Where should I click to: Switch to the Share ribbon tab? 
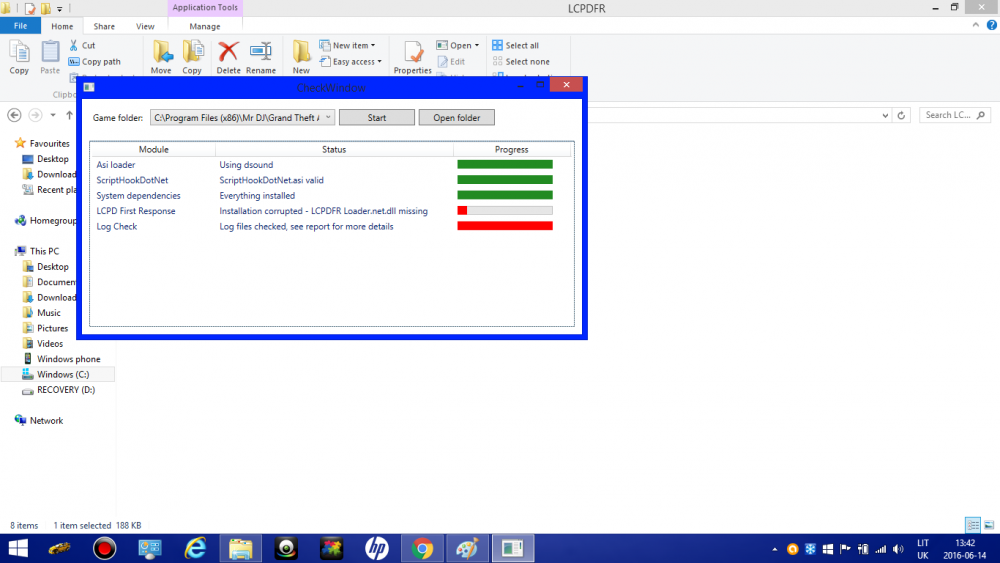[x=104, y=26]
